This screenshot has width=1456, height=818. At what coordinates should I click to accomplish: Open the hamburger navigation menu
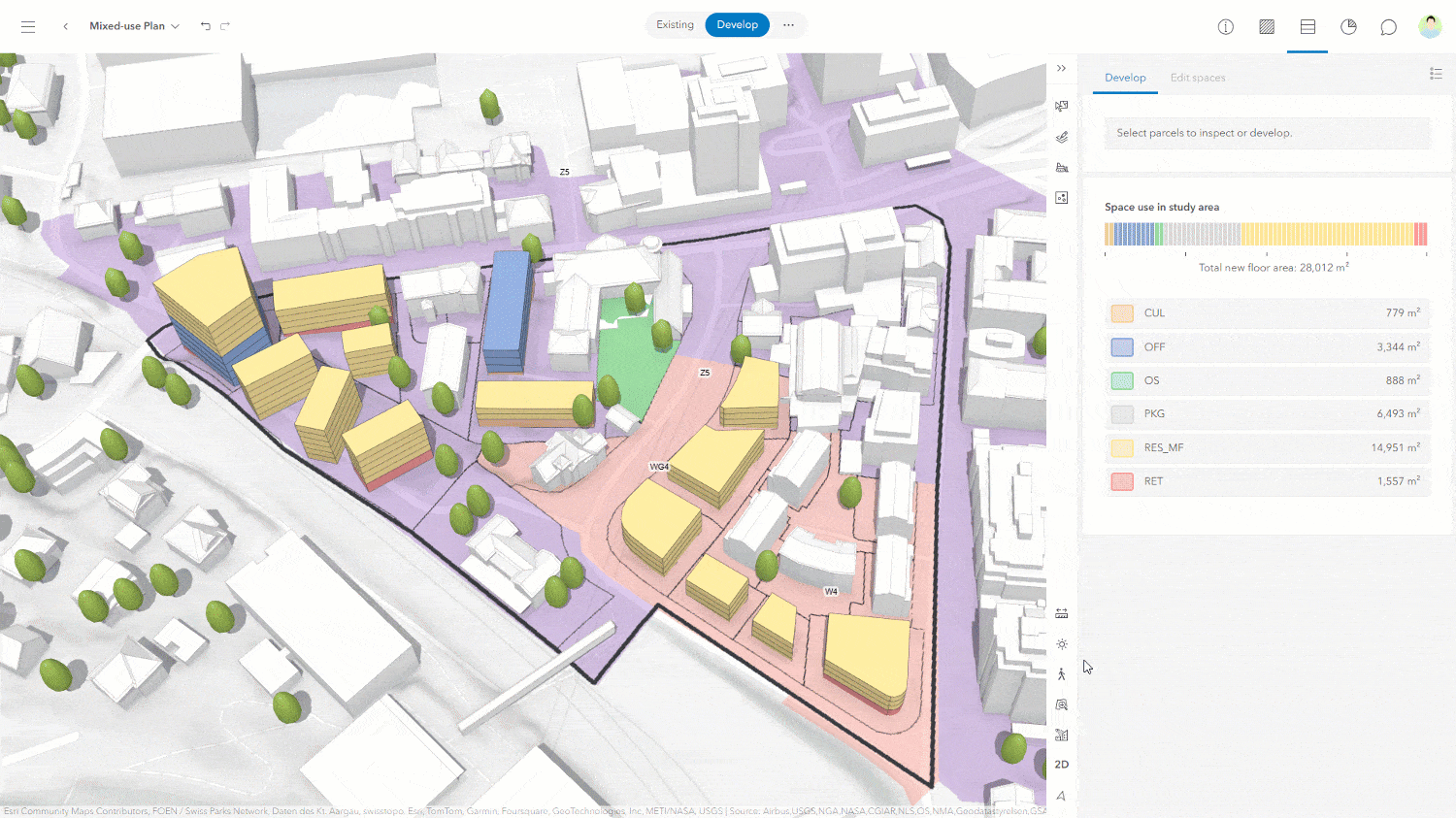[28, 26]
